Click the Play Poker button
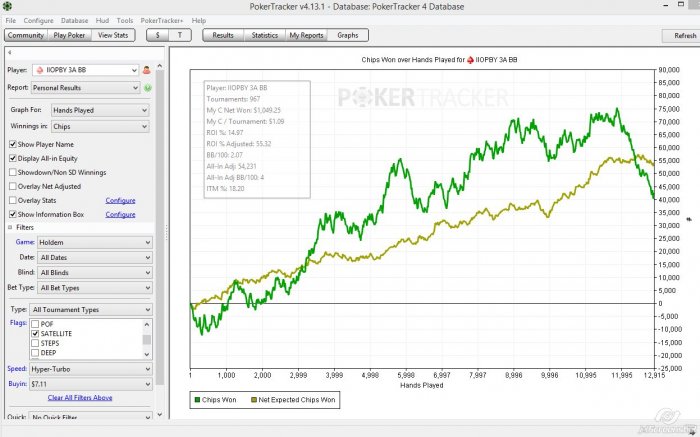 coord(69,35)
